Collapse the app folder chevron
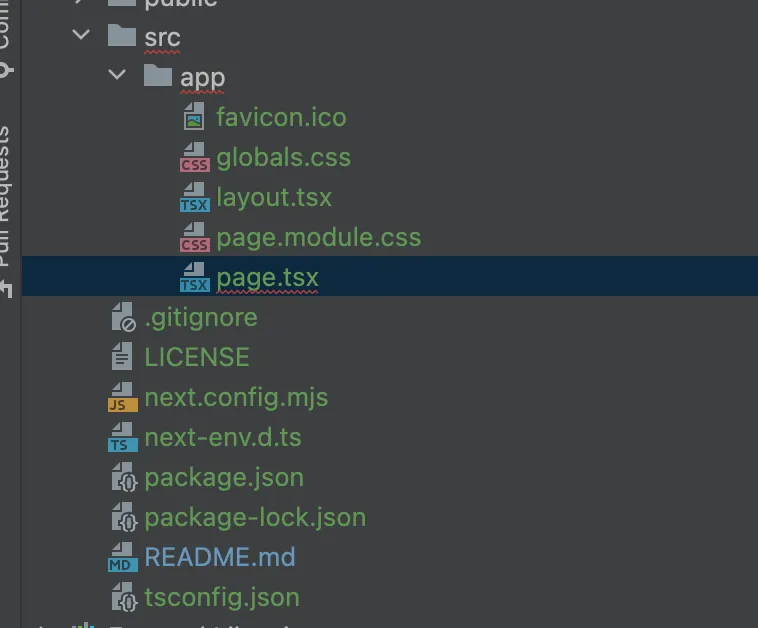758x628 pixels. tap(117, 74)
